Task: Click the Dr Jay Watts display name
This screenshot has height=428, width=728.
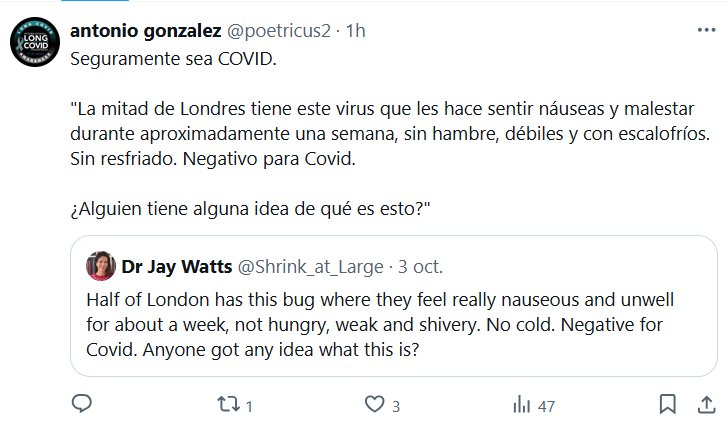Action: 175,267
